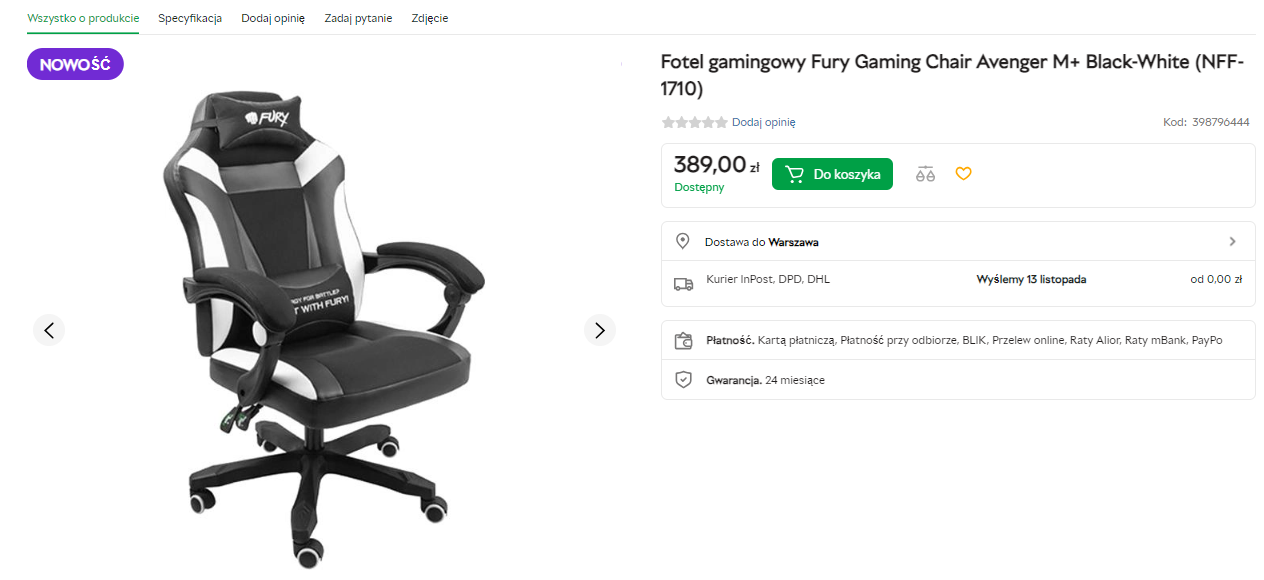Add product to wishlist with heart icon
This screenshot has height=580, width=1264.
(963, 174)
